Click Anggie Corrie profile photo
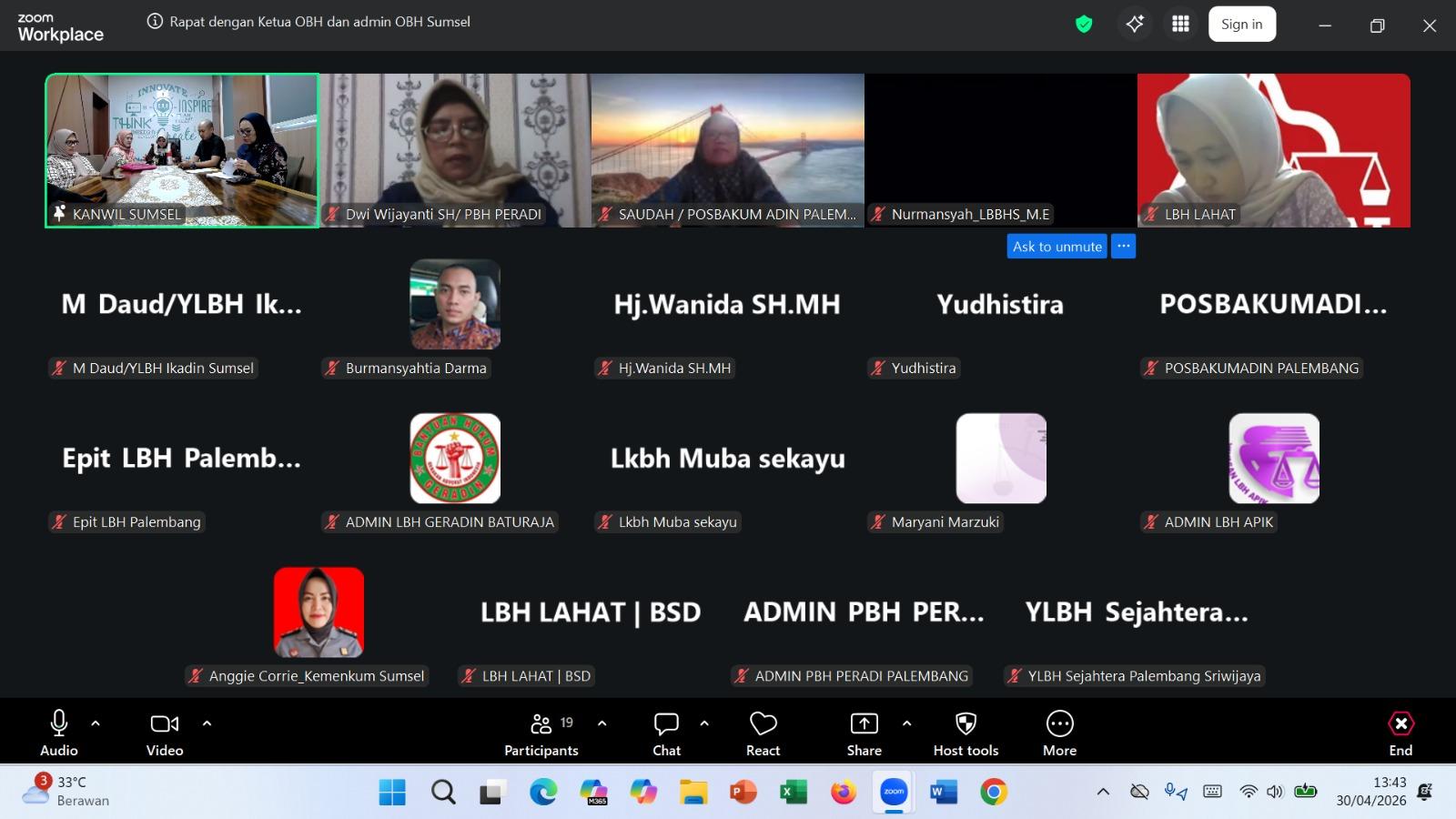The width and height of the screenshot is (1456, 819). (318, 612)
